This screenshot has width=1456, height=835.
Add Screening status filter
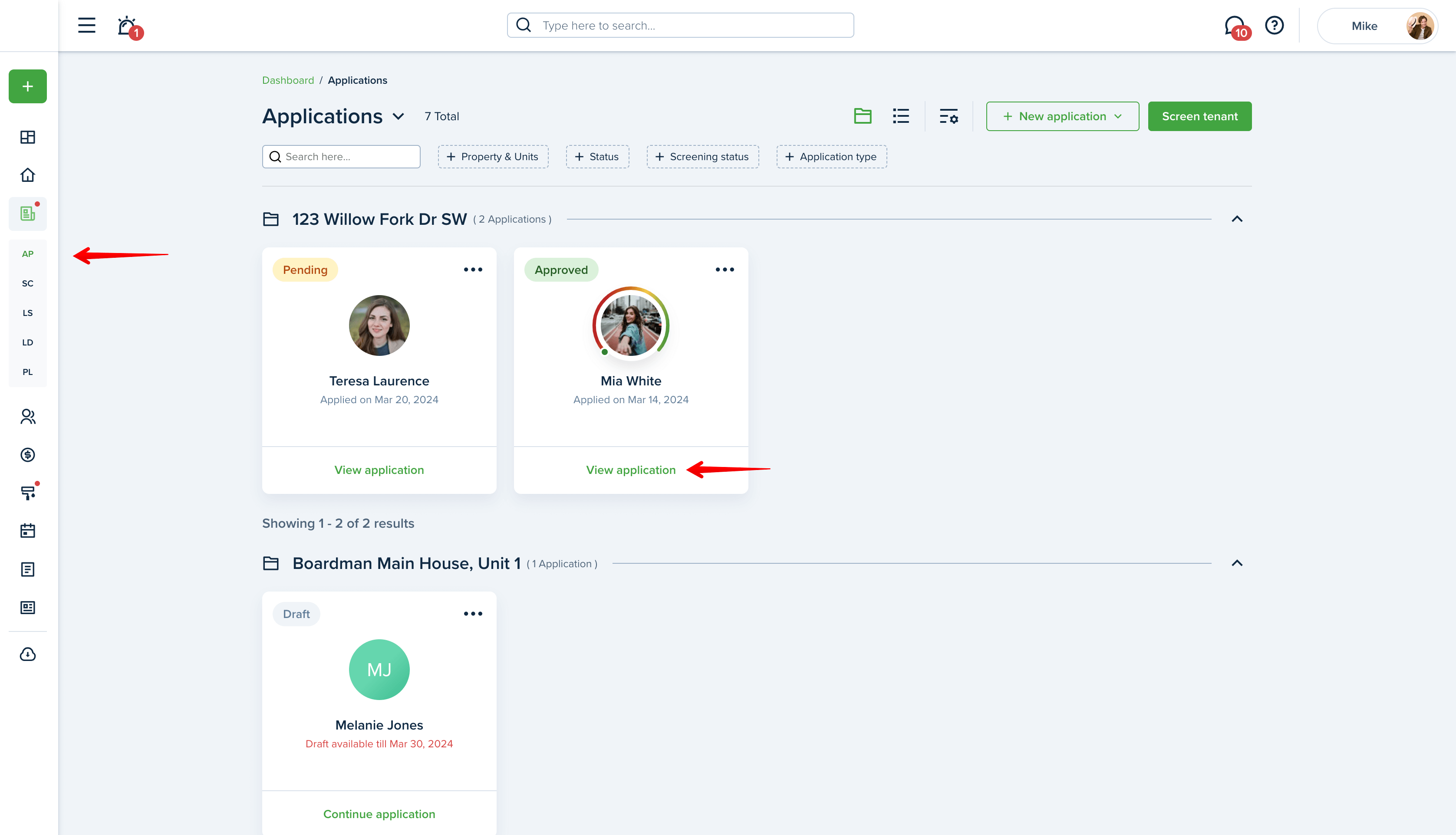[702, 157]
